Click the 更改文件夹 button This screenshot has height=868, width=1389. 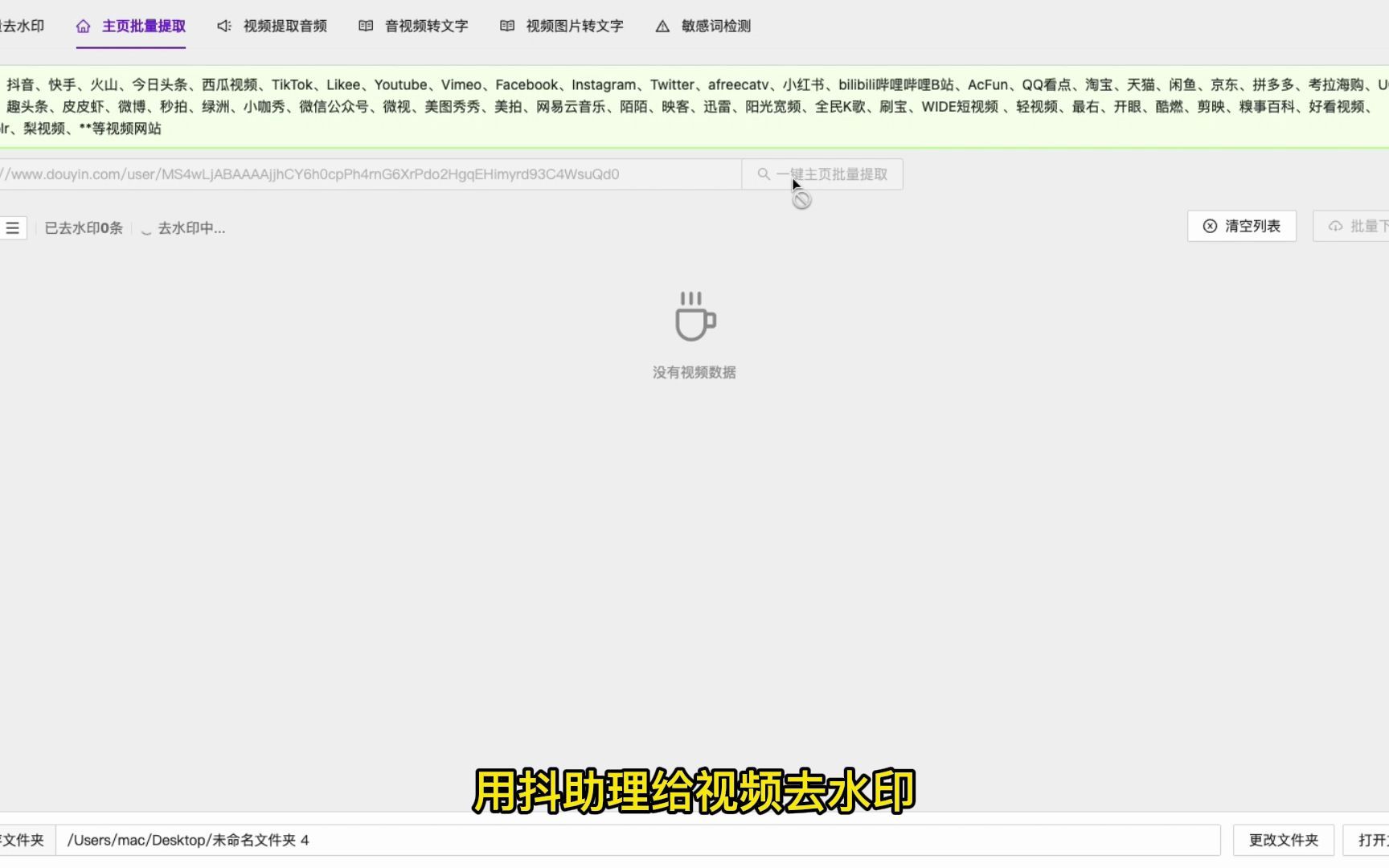click(1284, 840)
